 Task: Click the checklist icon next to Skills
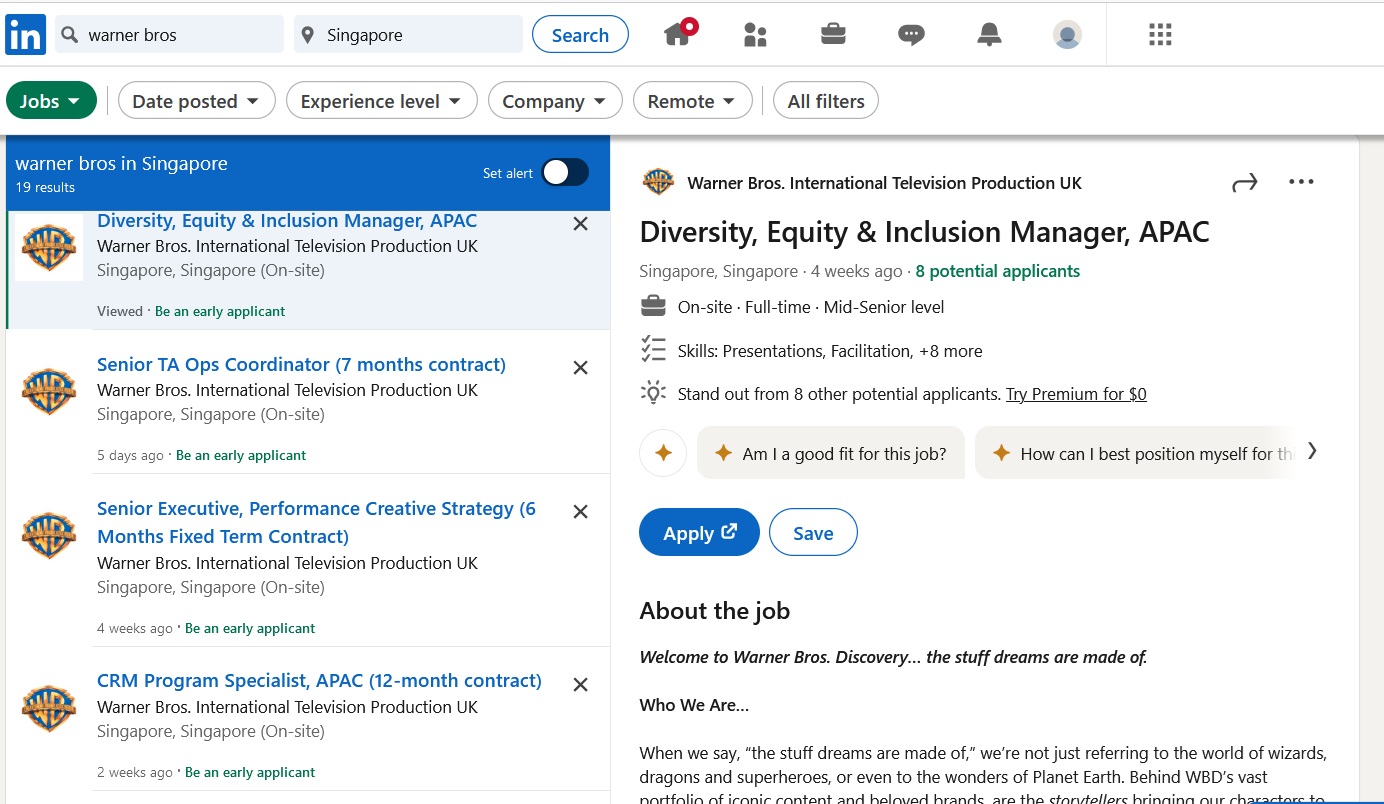[653, 350]
